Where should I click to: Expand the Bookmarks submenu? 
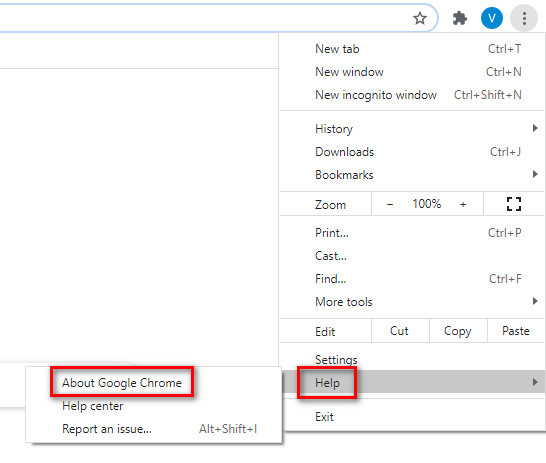click(x=413, y=175)
